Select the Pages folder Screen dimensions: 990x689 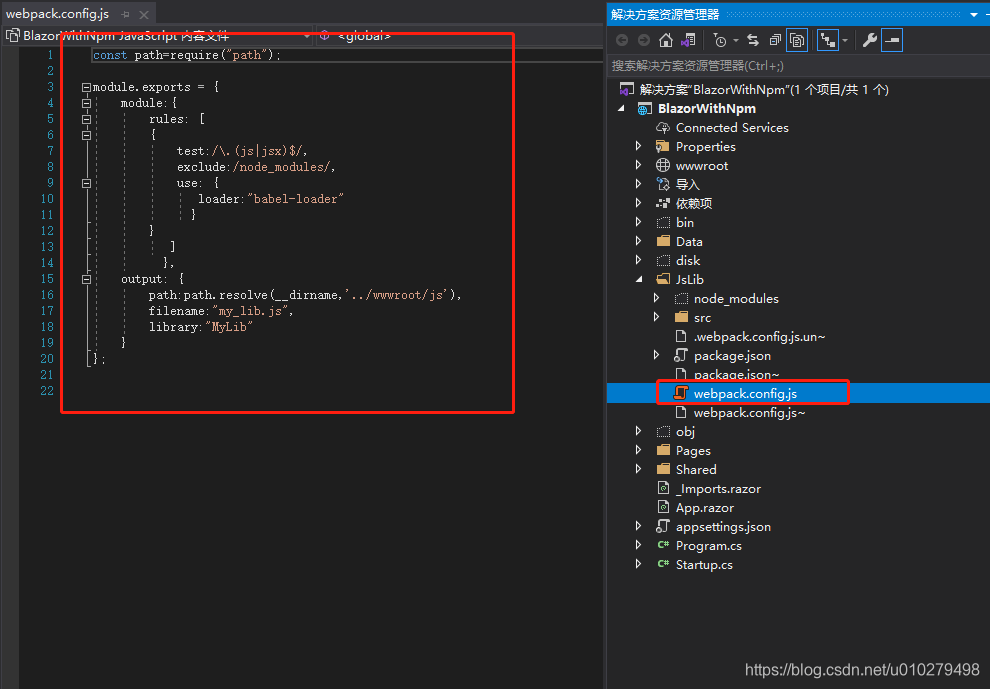[693, 450]
